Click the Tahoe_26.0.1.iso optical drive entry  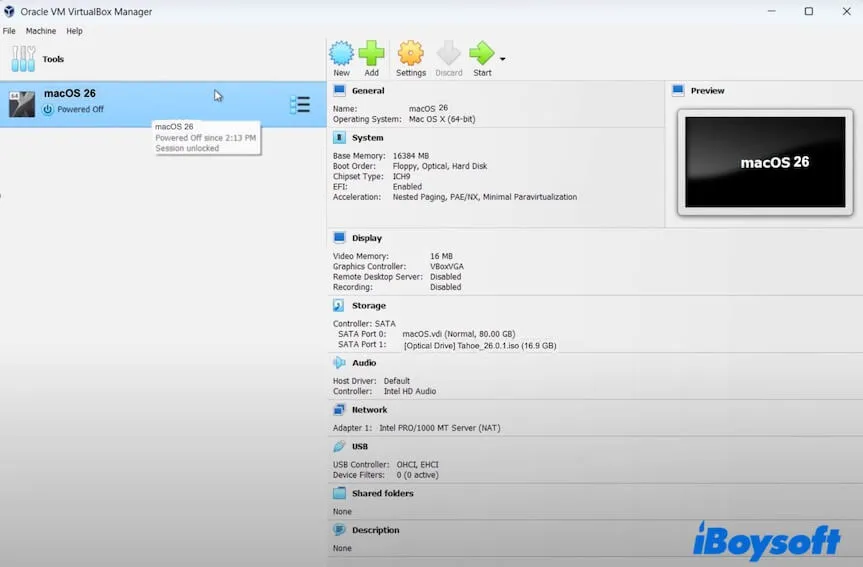(x=479, y=346)
